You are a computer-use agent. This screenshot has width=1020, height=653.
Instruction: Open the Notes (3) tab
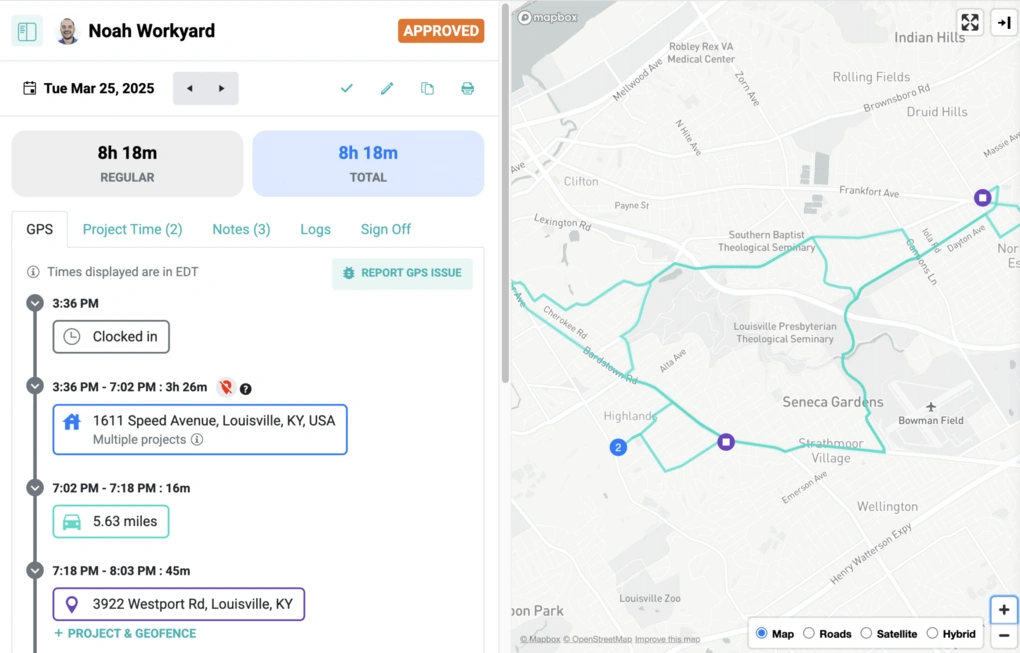click(x=241, y=230)
